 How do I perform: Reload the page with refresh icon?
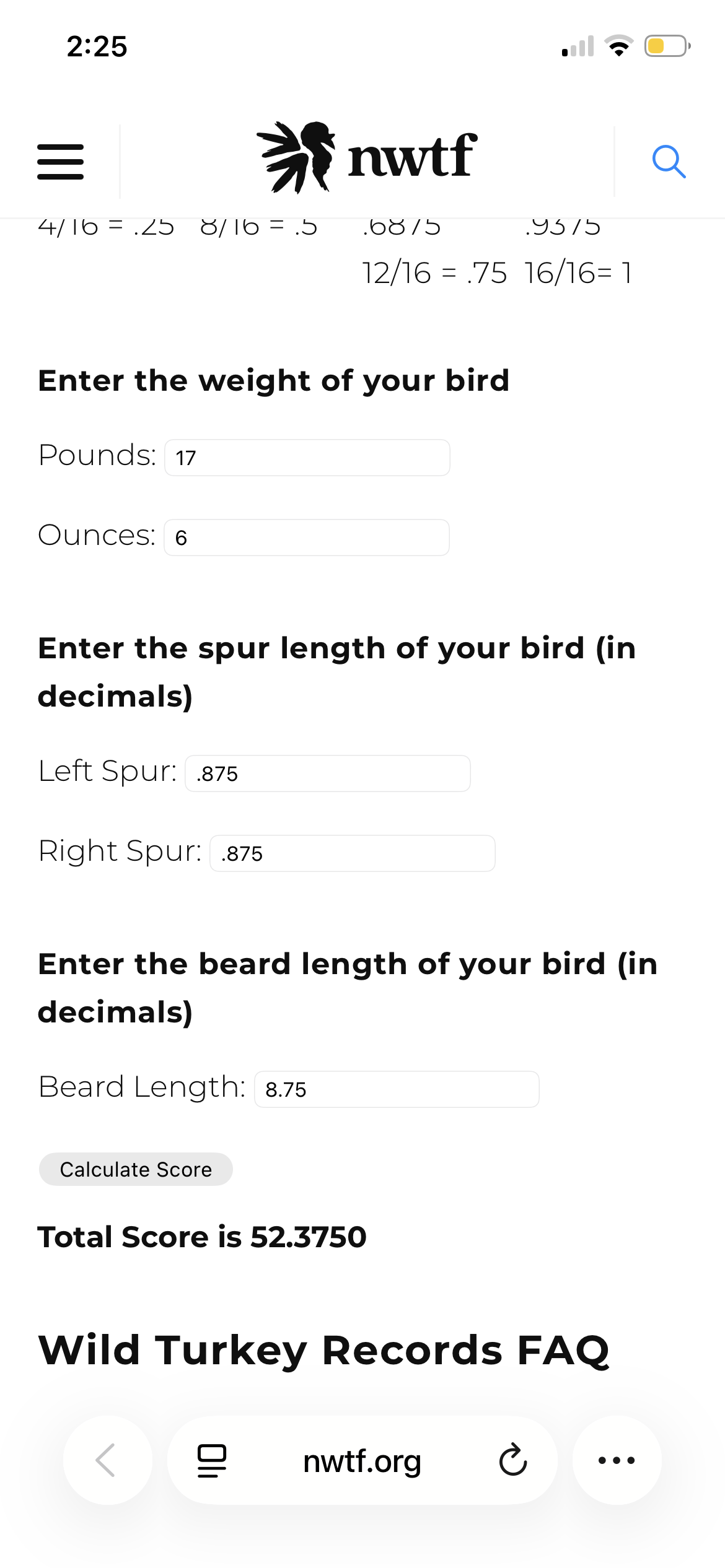513,1460
